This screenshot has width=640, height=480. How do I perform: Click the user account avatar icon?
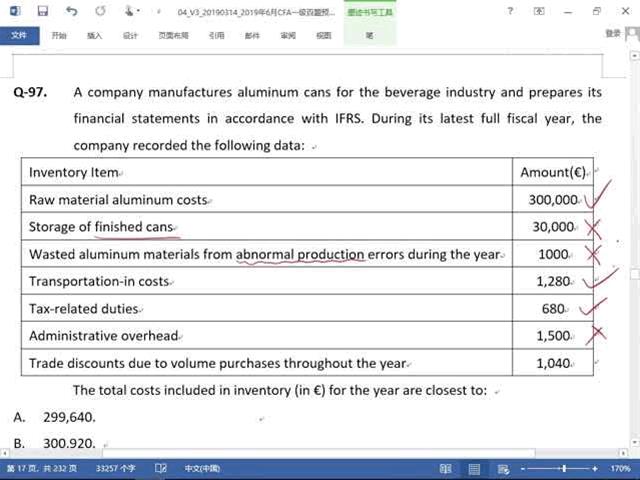pyautogui.click(x=632, y=33)
